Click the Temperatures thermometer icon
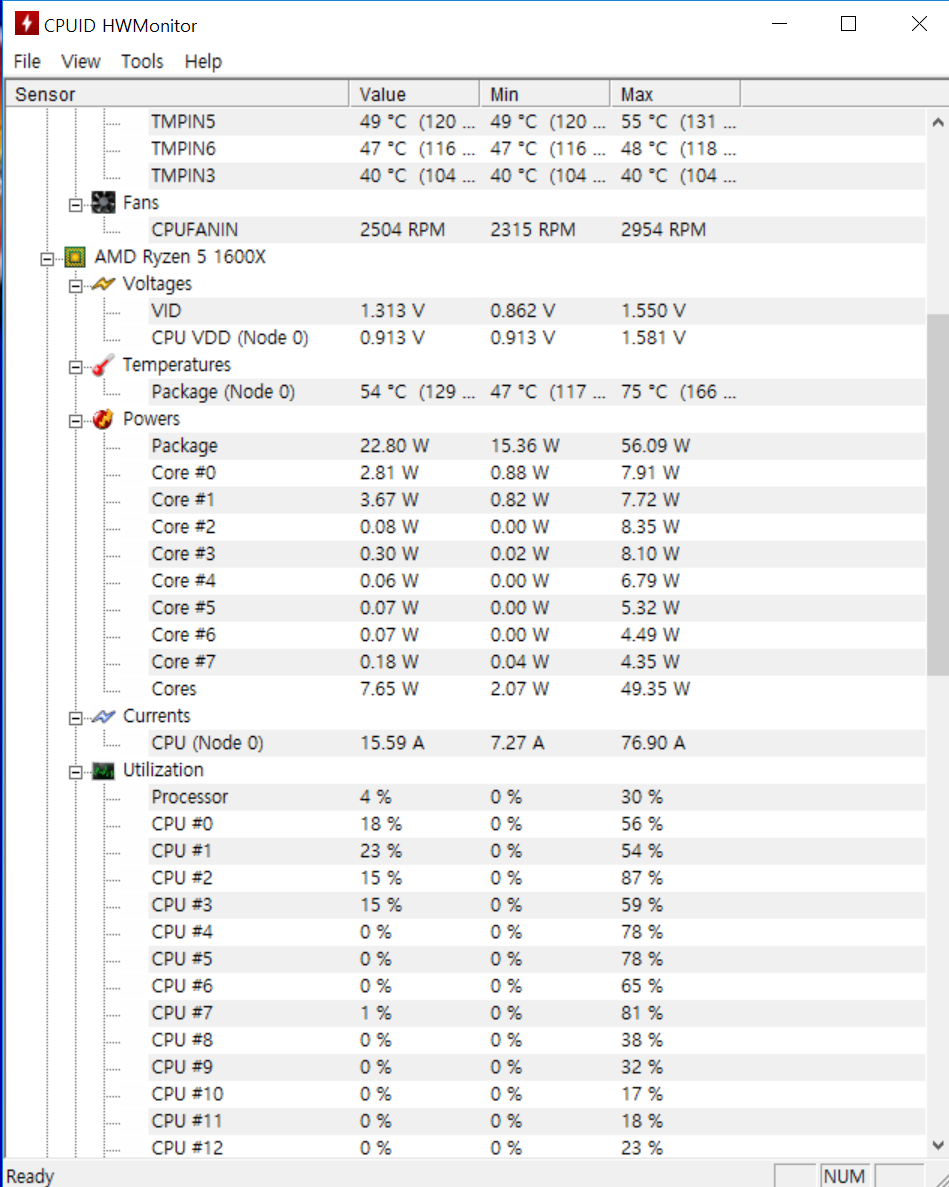Viewport: 949px width, 1187px height. (x=103, y=365)
